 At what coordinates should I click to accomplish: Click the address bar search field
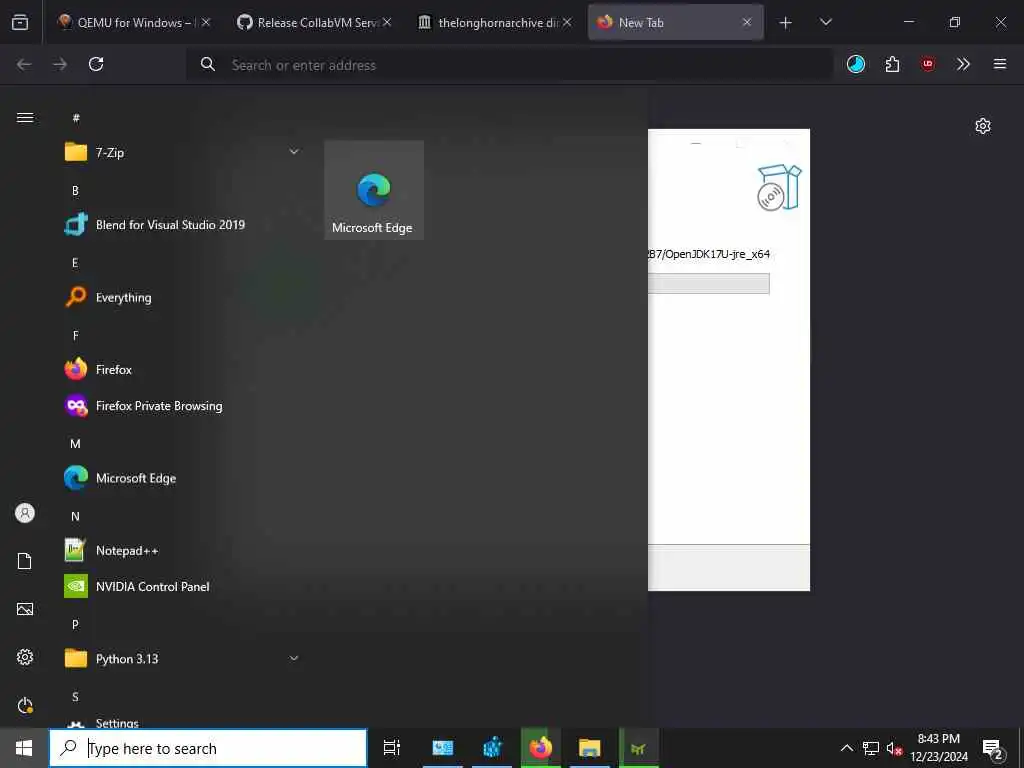tap(509, 65)
